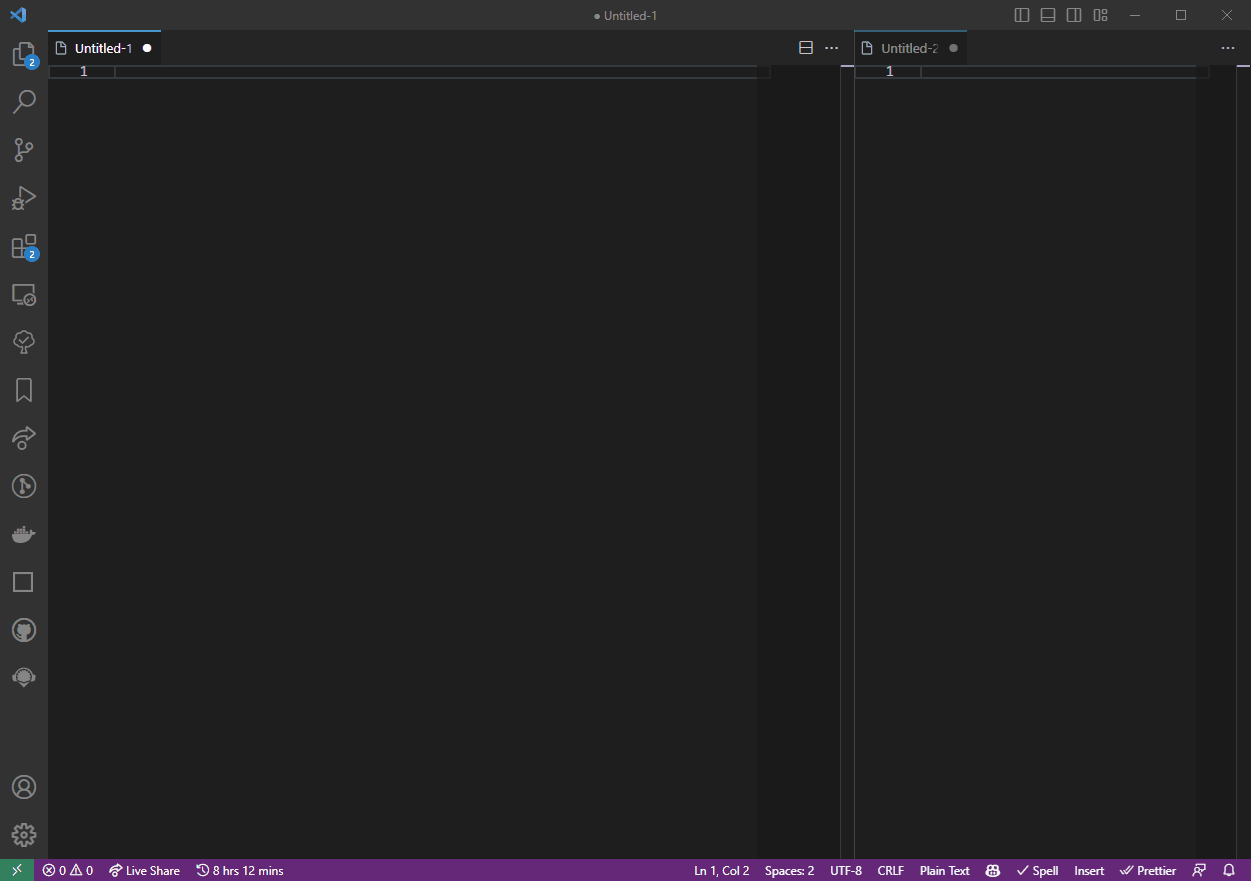Open Manage via the settings gear

point(24,835)
